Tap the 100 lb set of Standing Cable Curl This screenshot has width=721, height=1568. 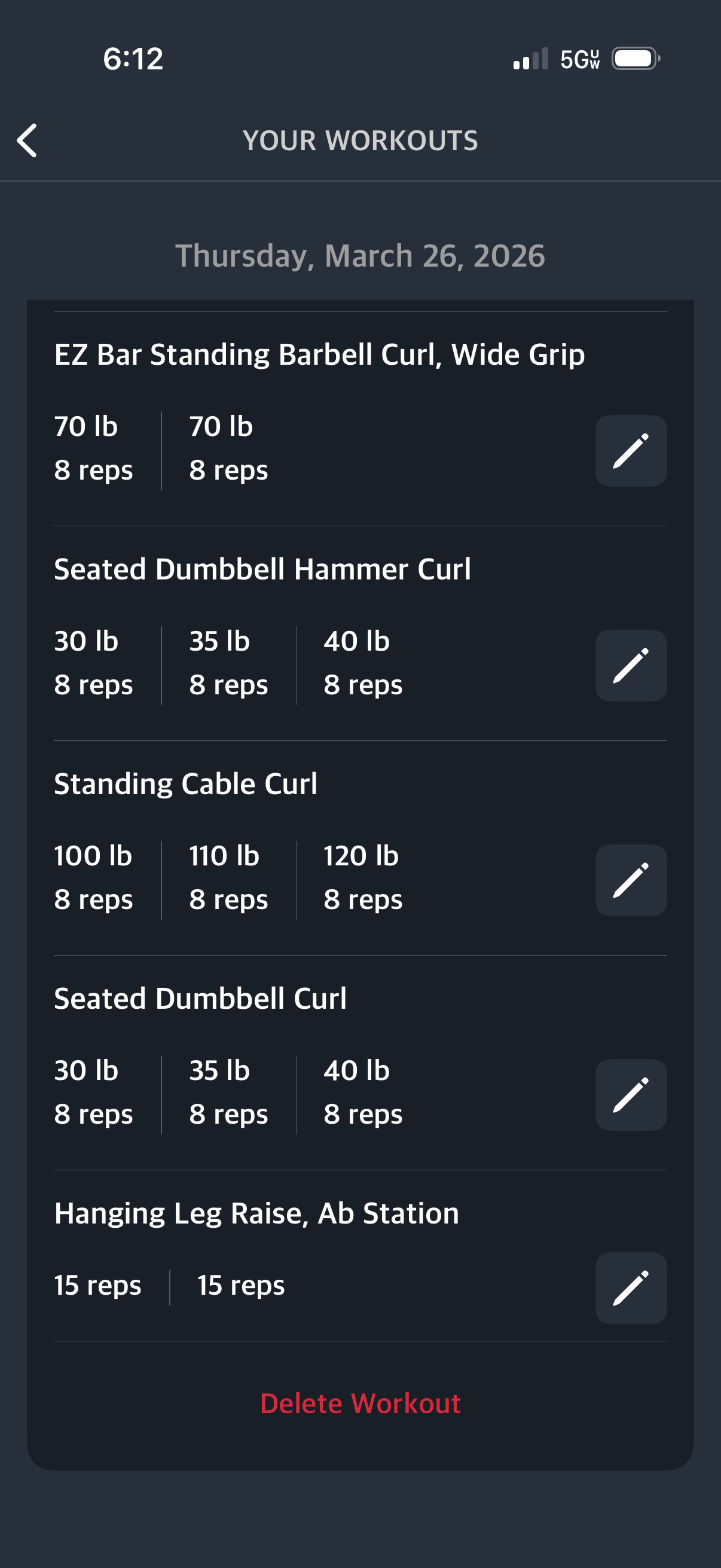[93, 877]
